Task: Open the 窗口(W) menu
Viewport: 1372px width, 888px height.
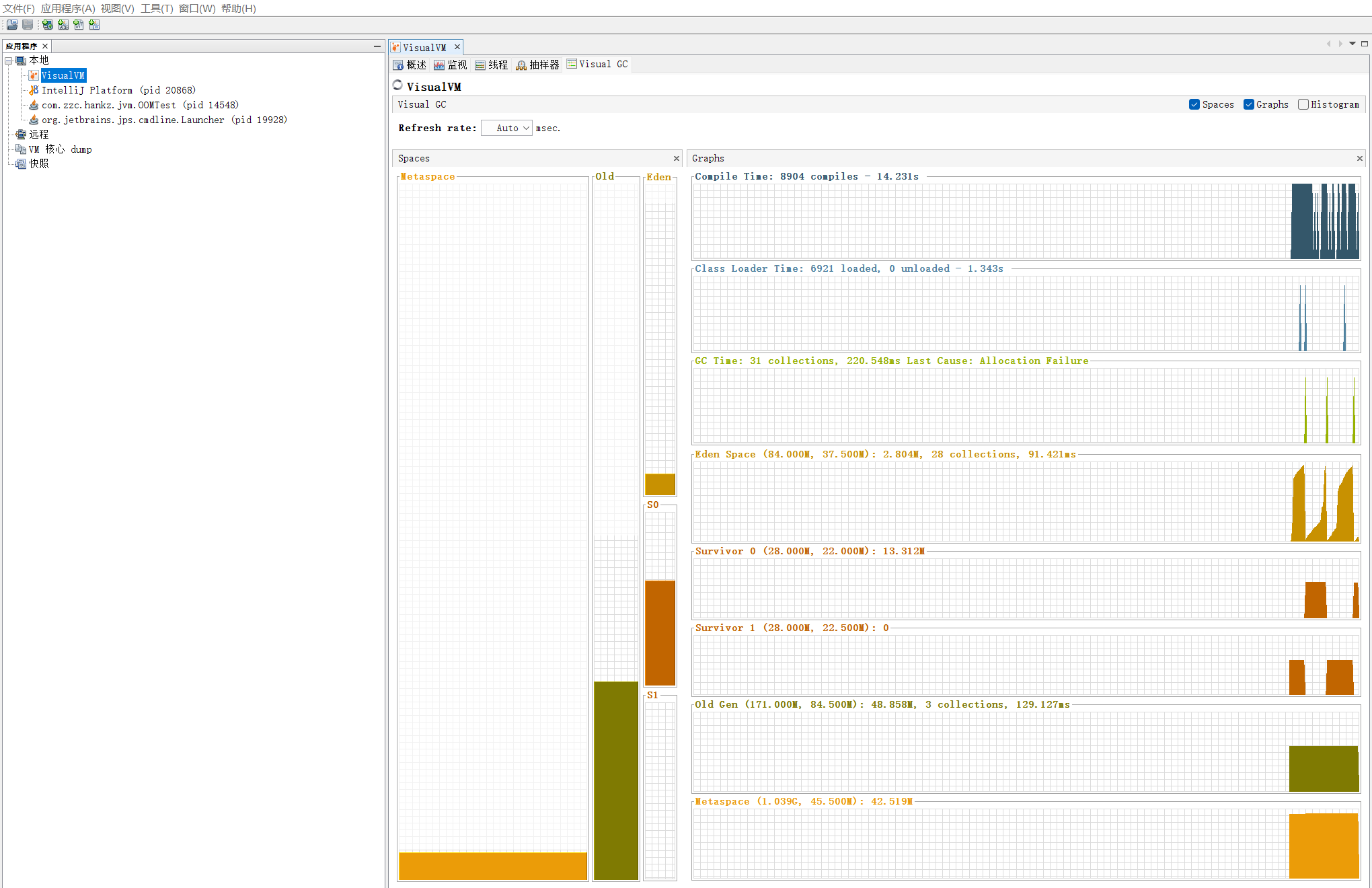Action: (197, 9)
